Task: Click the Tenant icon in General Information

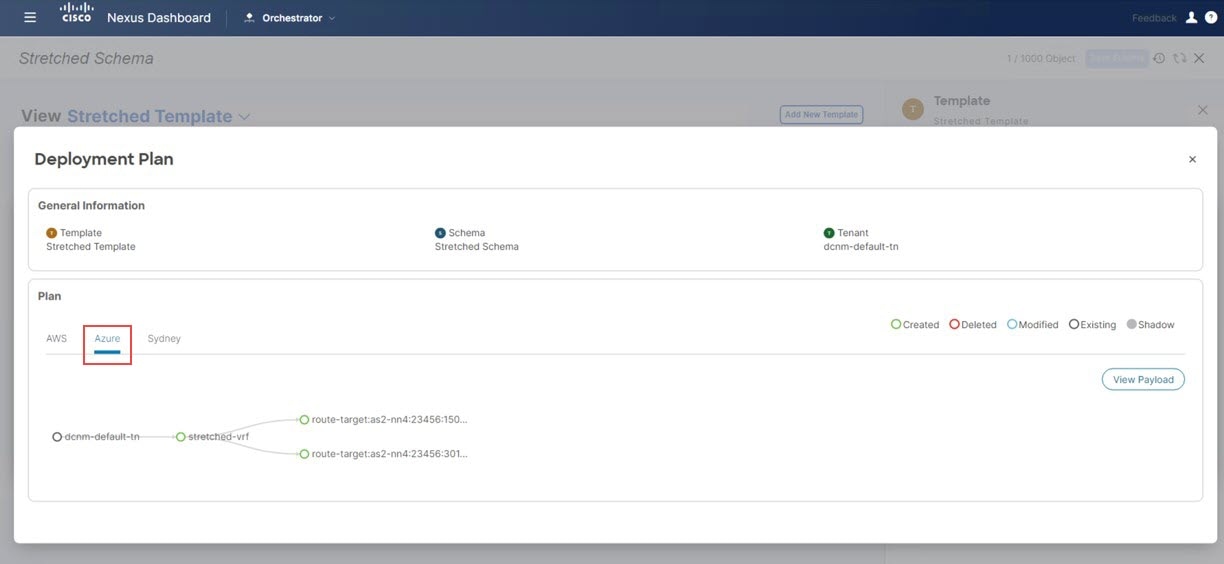Action: click(829, 233)
